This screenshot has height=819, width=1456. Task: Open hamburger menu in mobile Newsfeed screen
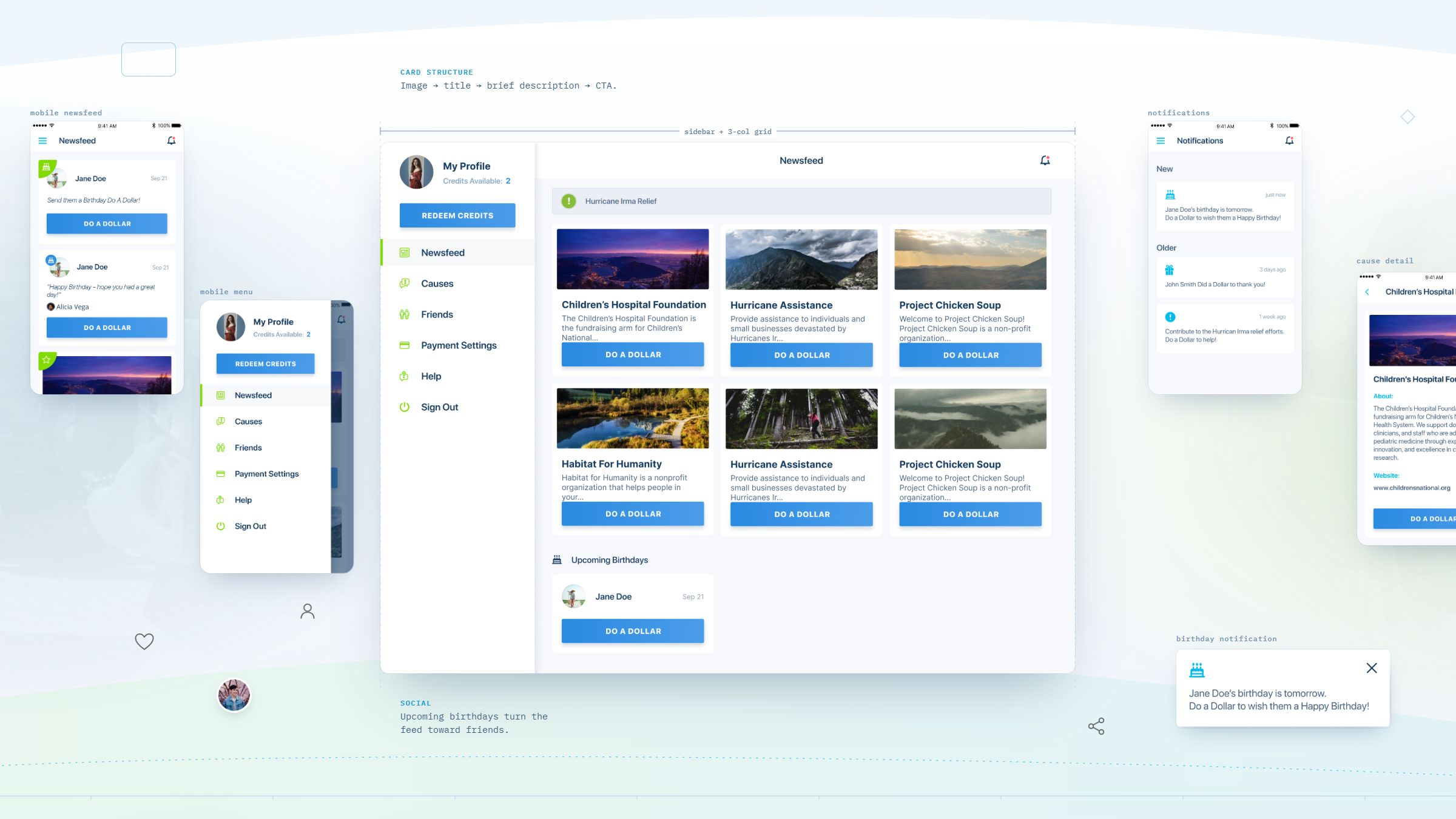click(42, 141)
